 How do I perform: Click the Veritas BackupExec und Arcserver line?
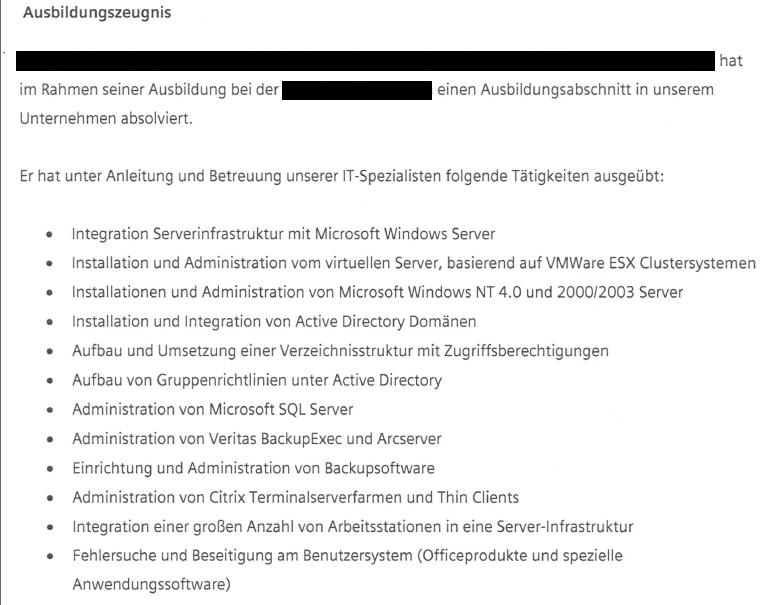pyautogui.click(x=257, y=439)
